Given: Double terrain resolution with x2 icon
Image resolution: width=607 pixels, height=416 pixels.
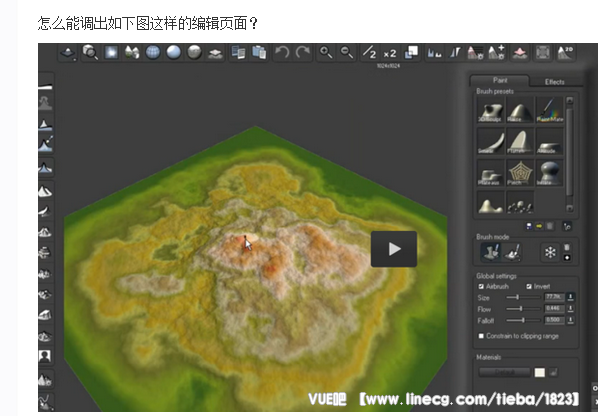Looking at the screenshot, I should coord(390,53).
